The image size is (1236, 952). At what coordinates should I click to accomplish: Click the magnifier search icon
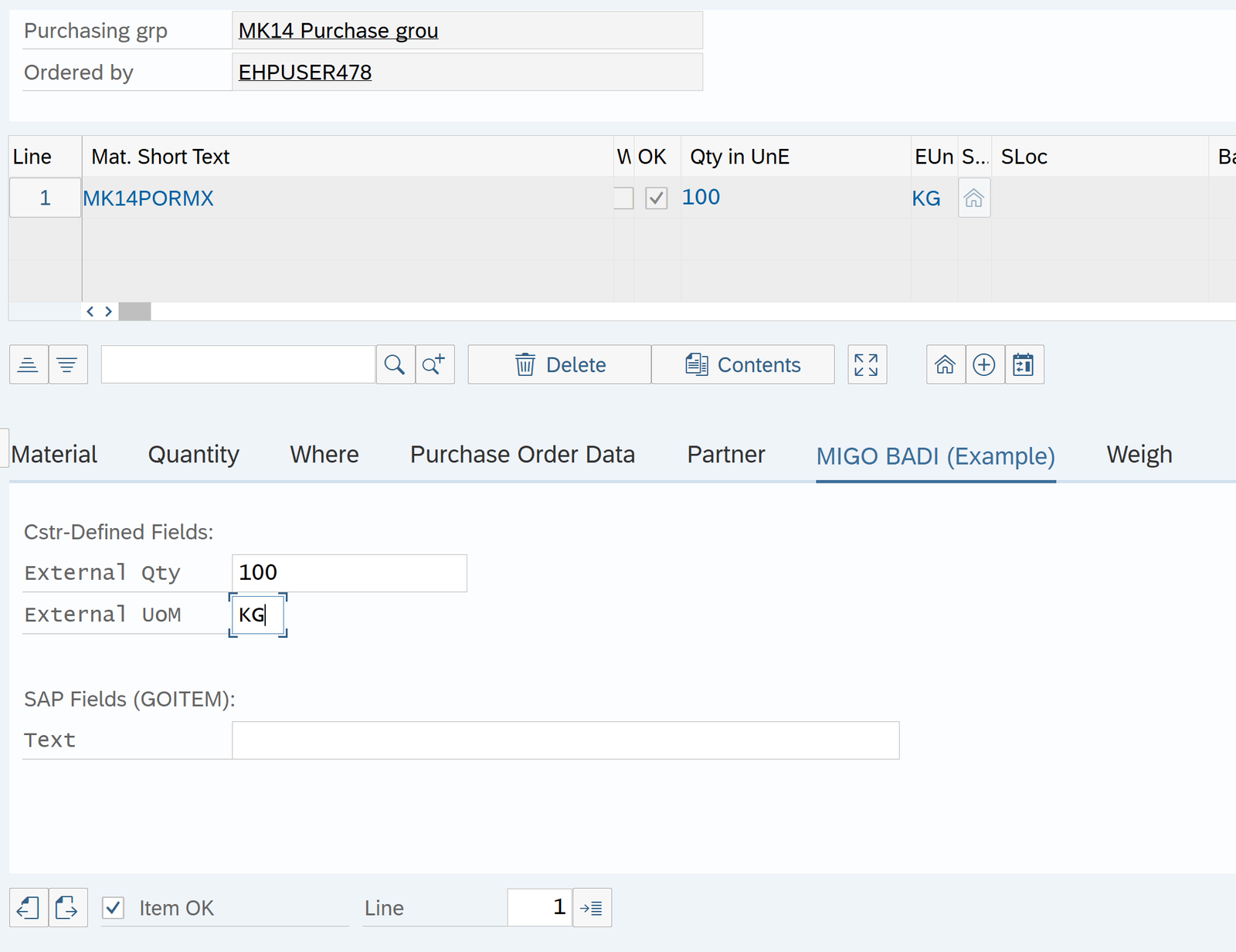(395, 364)
